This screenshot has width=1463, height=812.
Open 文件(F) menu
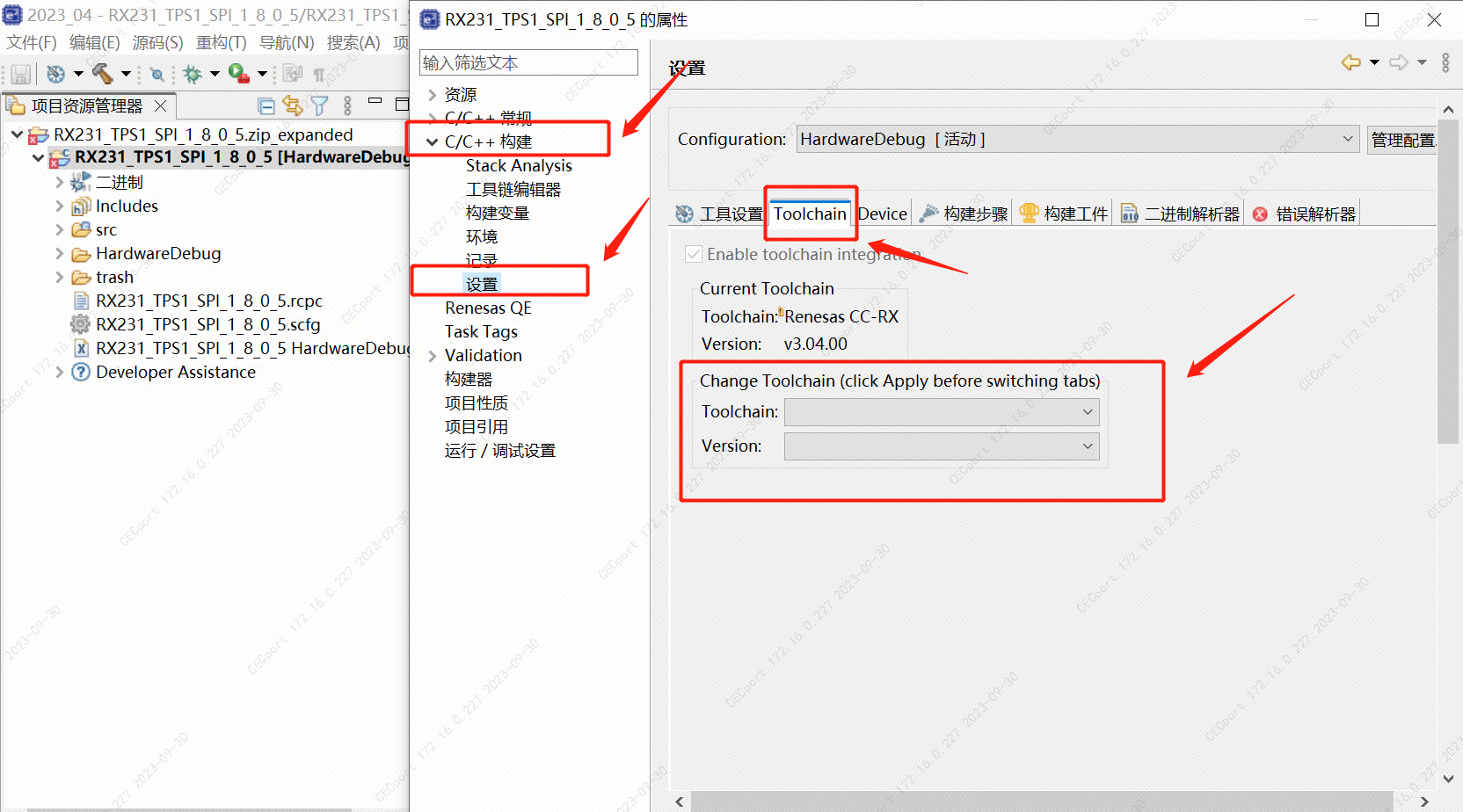(x=32, y=43)
